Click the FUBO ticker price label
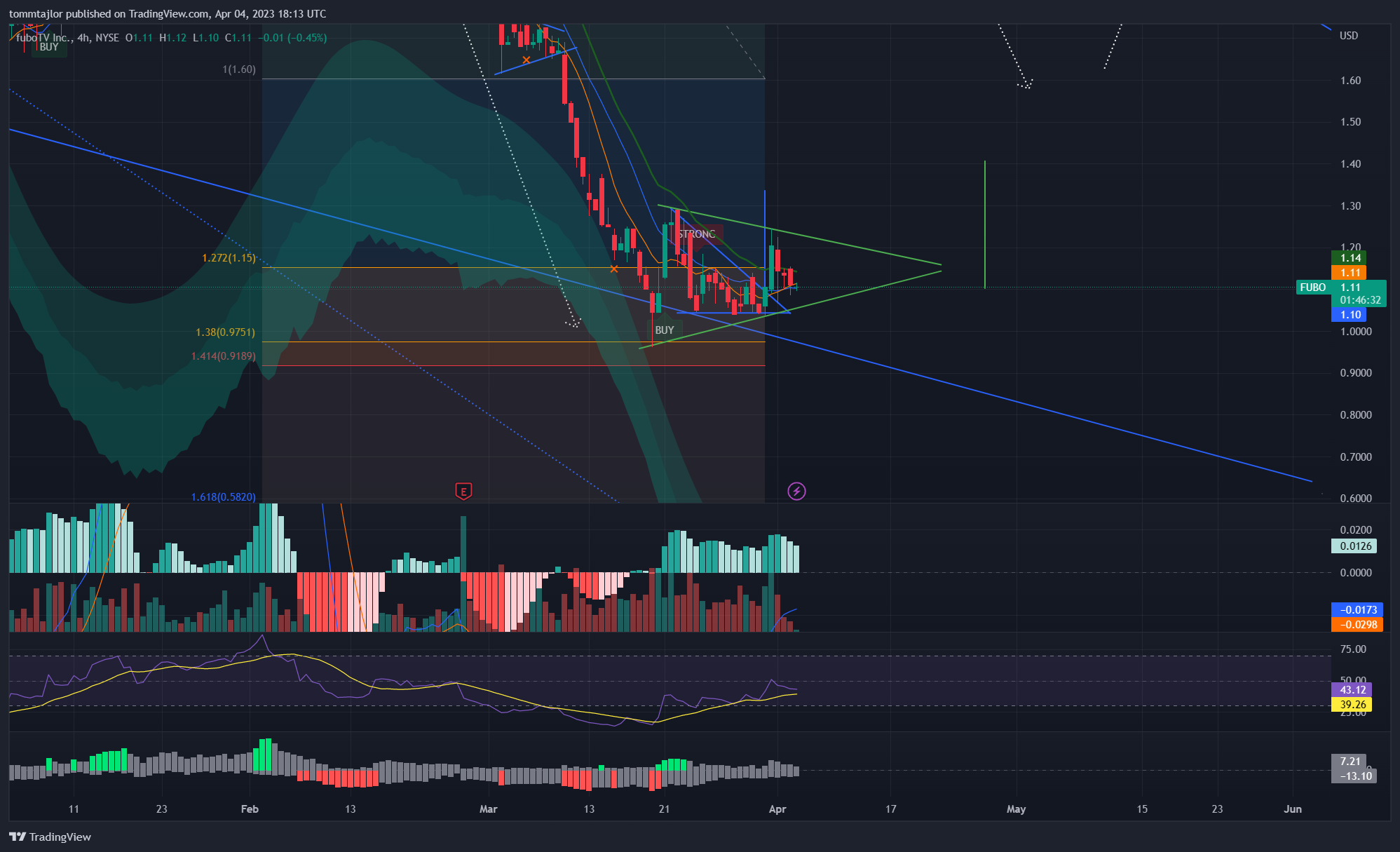 click(1313, 288)
